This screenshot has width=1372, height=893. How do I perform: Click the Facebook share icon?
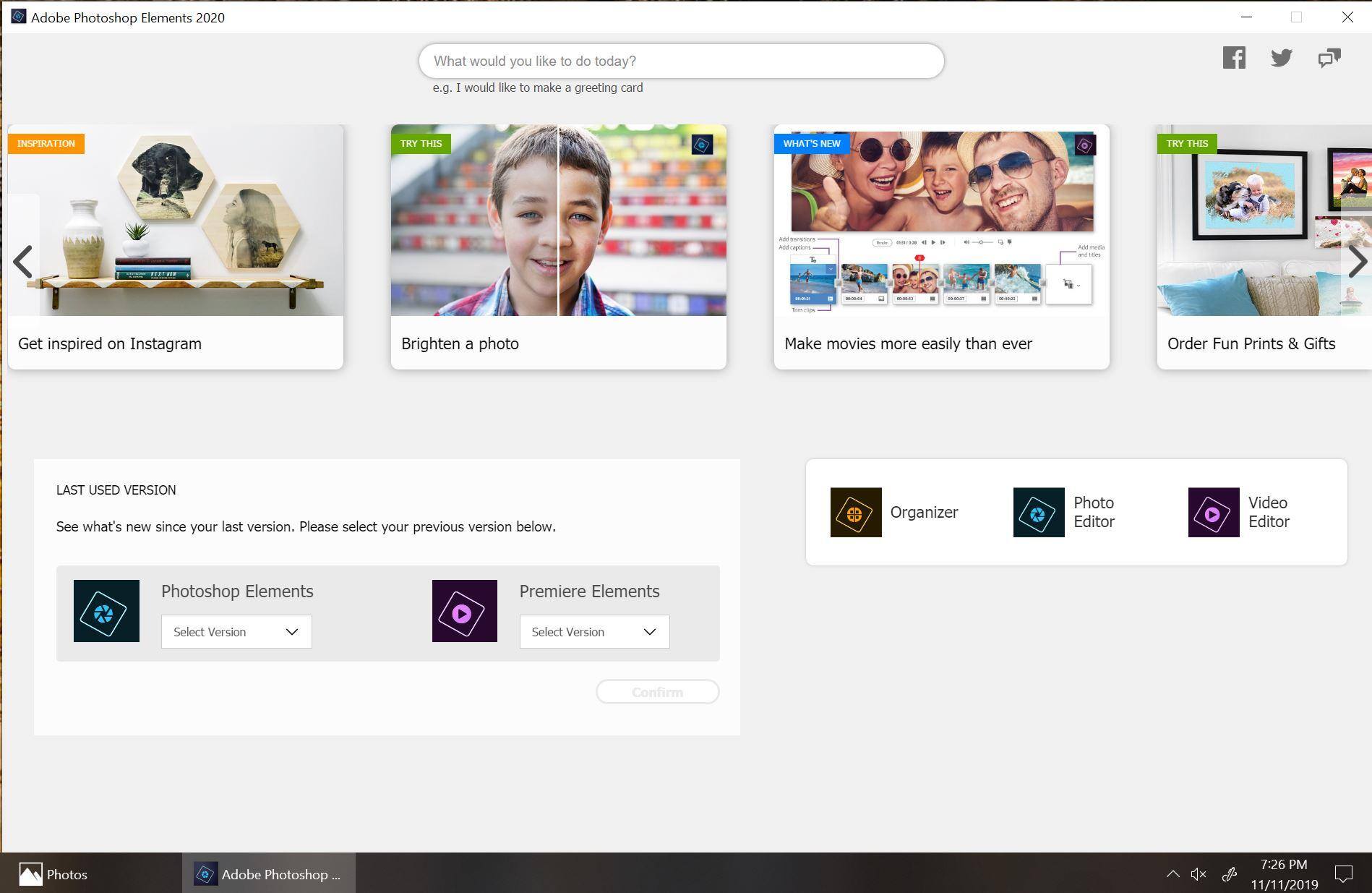(x=1234, y=58)
